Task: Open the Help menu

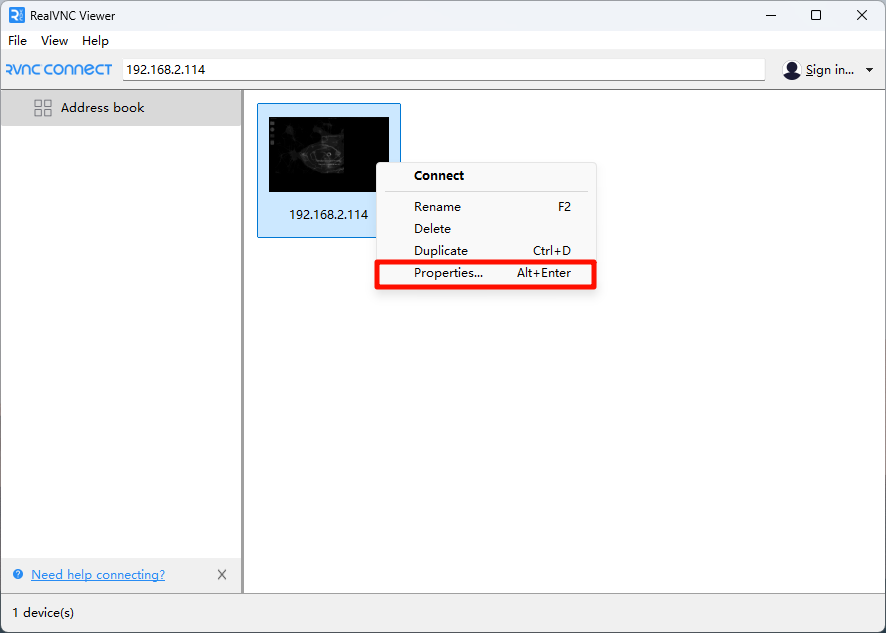Action: click(95, 41)
